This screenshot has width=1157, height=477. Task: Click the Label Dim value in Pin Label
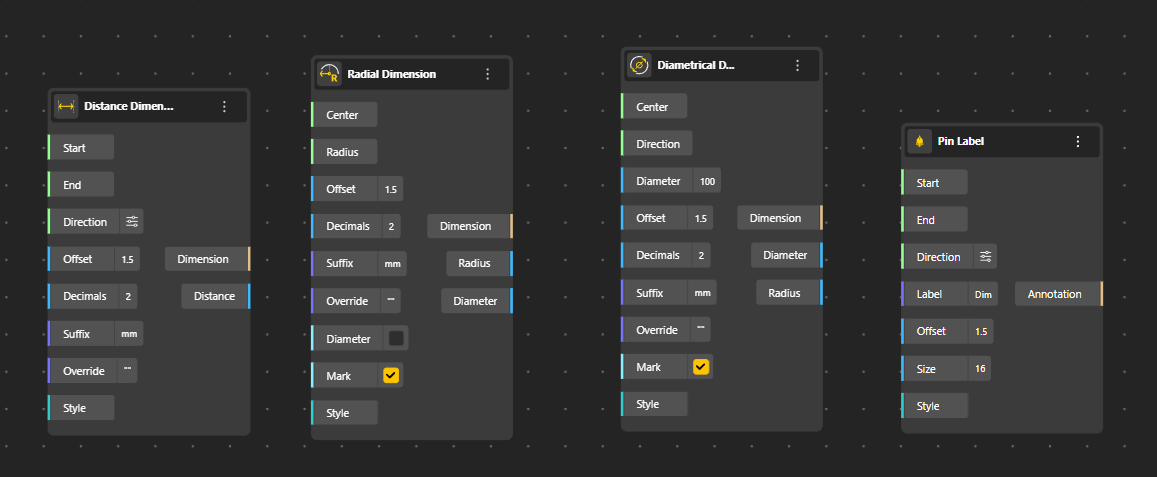[983, 295]
